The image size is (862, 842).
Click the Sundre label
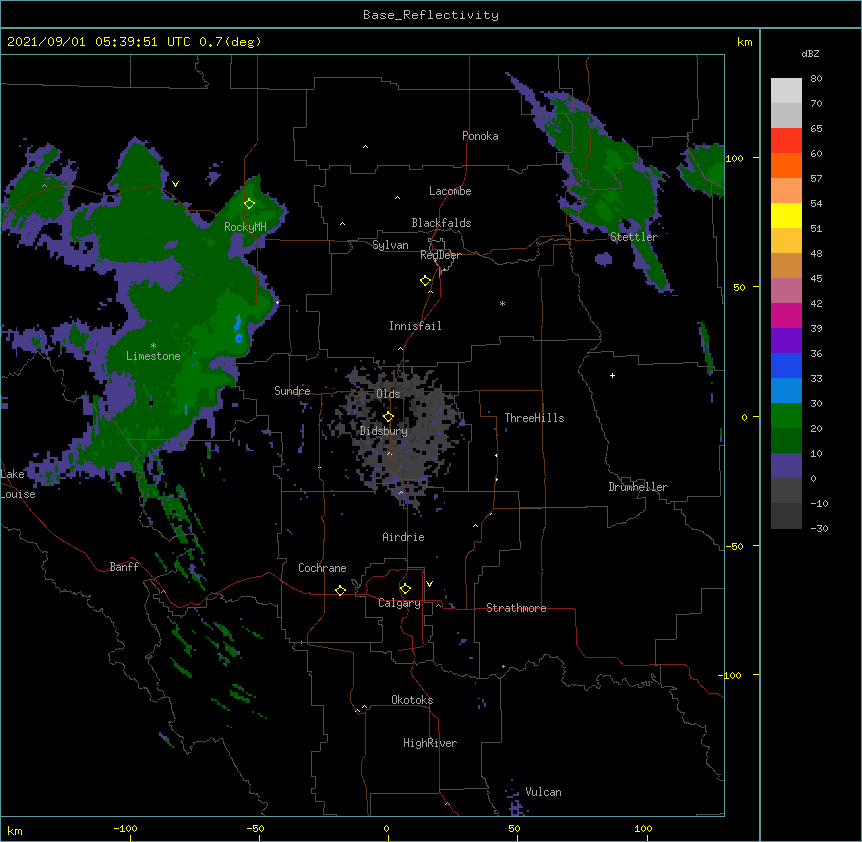pos(292,391)
